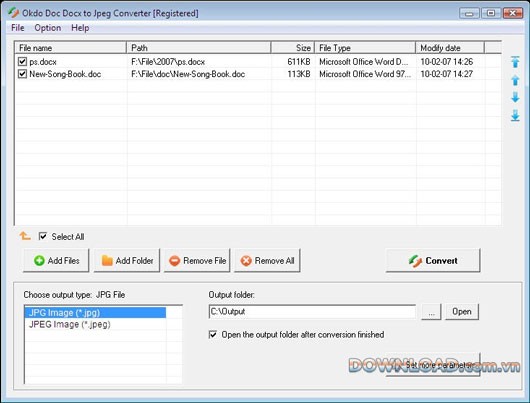This screenshot has height=403, width=530.
Task: Click the orange up-level arrow near Select All
Action: tap(25, 236)
